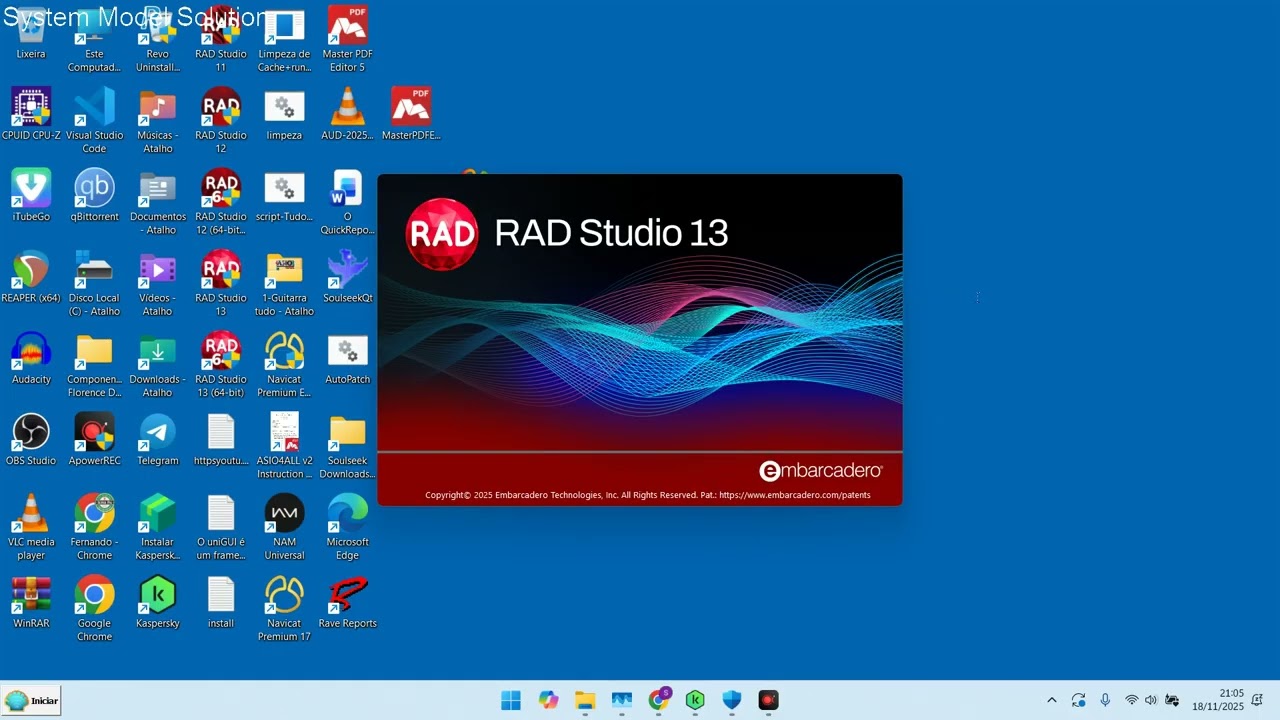Select the 1-Guitarra tudo - Atalho folder

[x=284, y=283]
